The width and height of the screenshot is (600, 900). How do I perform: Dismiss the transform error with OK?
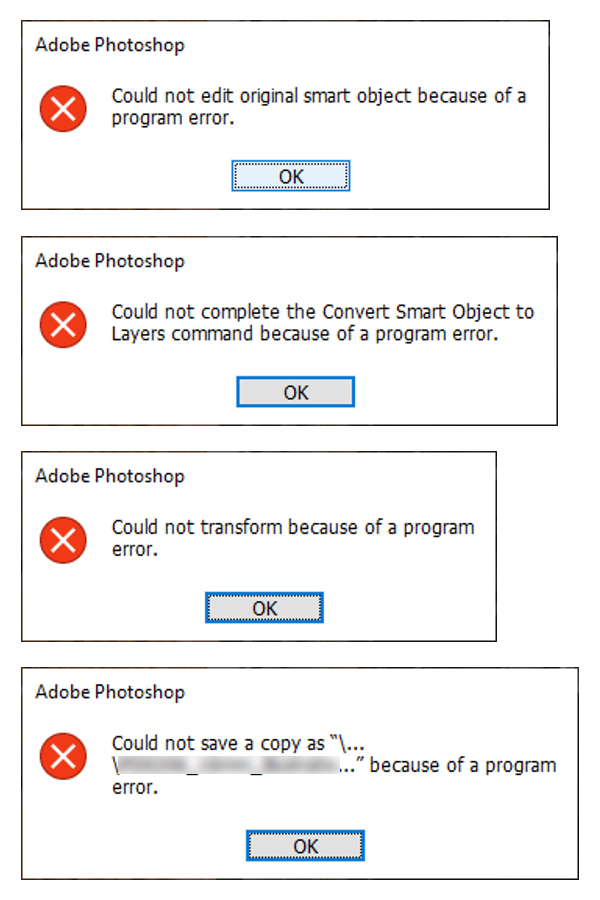[x=264, y=608]
